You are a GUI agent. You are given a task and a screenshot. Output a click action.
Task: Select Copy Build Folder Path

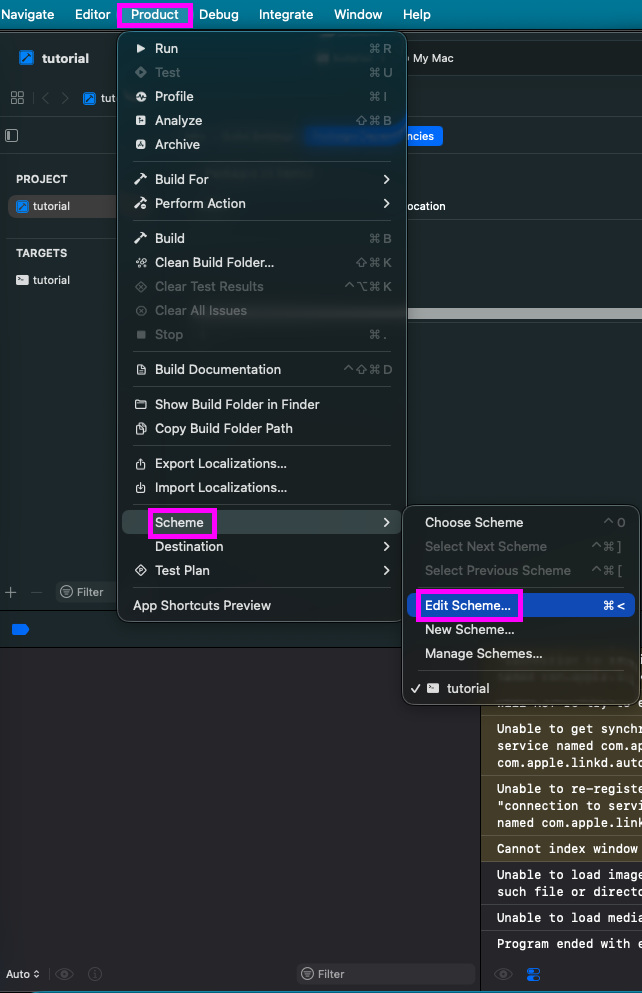coord(262,429)
